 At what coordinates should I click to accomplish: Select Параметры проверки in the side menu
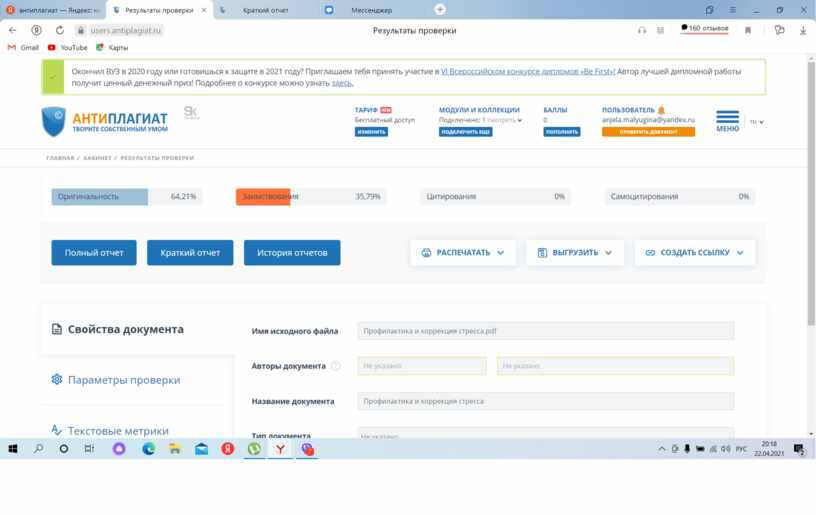[124, 380]
